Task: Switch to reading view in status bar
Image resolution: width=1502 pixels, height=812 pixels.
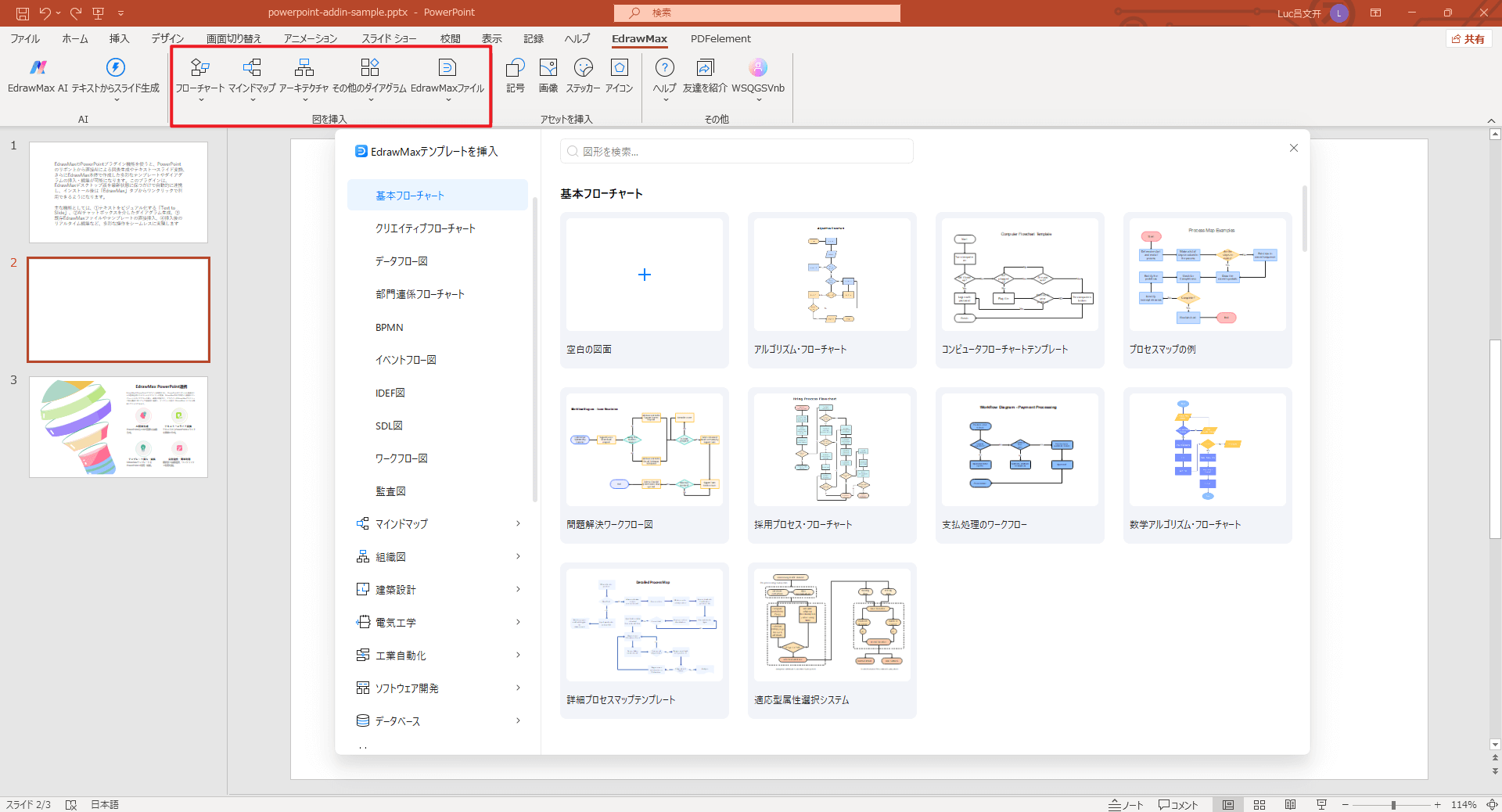Action: click(1291, 804)
